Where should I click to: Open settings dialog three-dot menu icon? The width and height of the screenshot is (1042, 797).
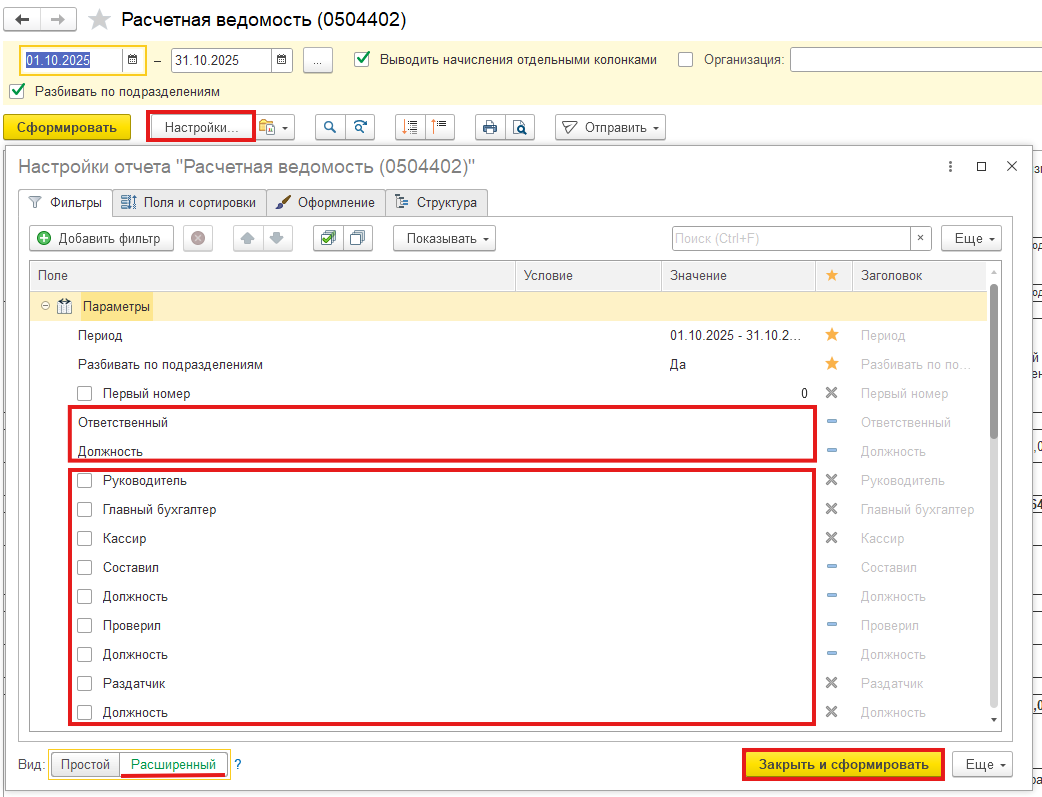(950, 166)
